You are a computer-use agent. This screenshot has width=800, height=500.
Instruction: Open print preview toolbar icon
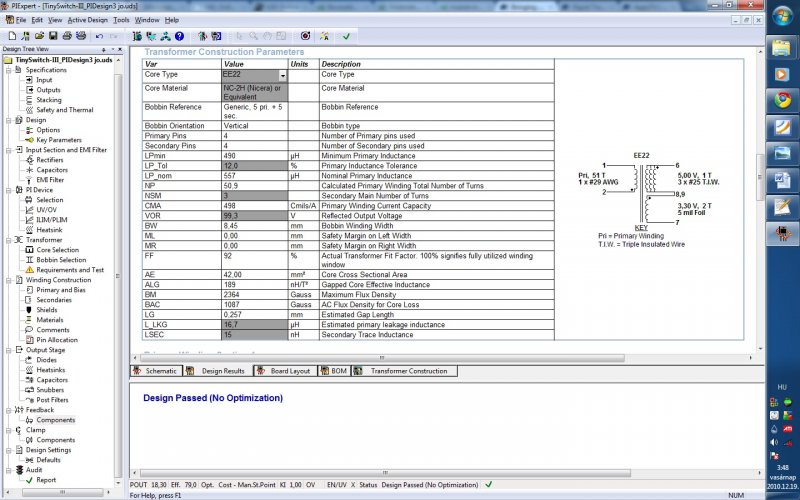(x=81, y=36)
